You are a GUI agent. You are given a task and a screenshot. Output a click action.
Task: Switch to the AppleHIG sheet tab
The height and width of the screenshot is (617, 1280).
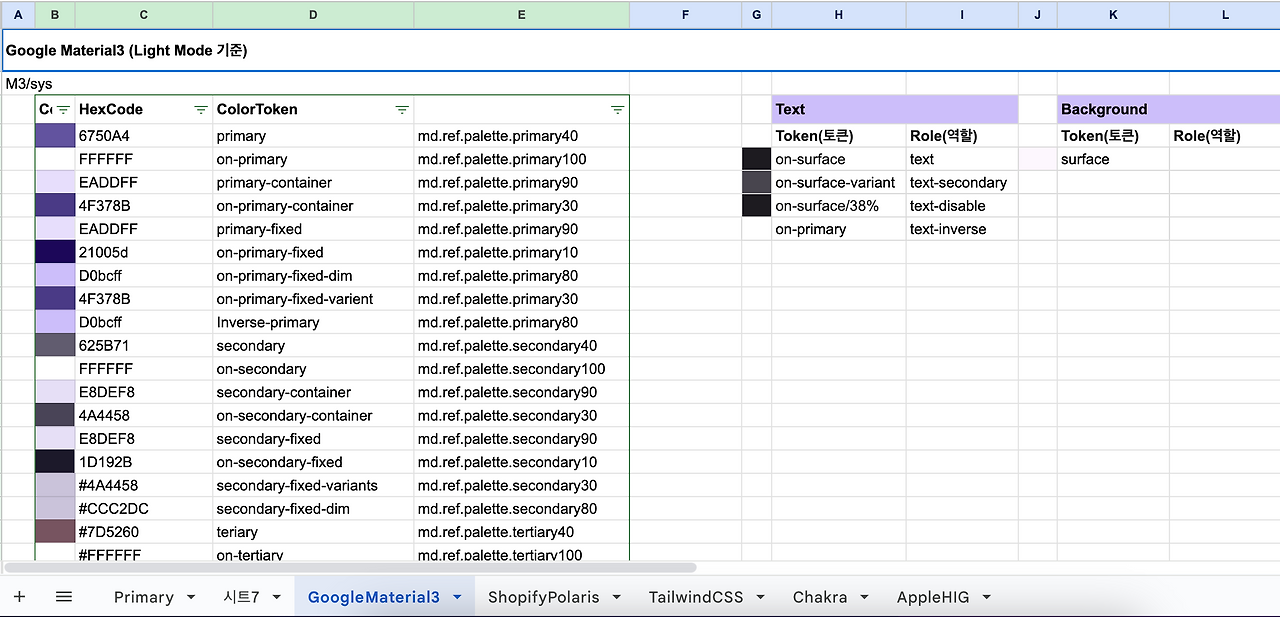coord(933,597)
